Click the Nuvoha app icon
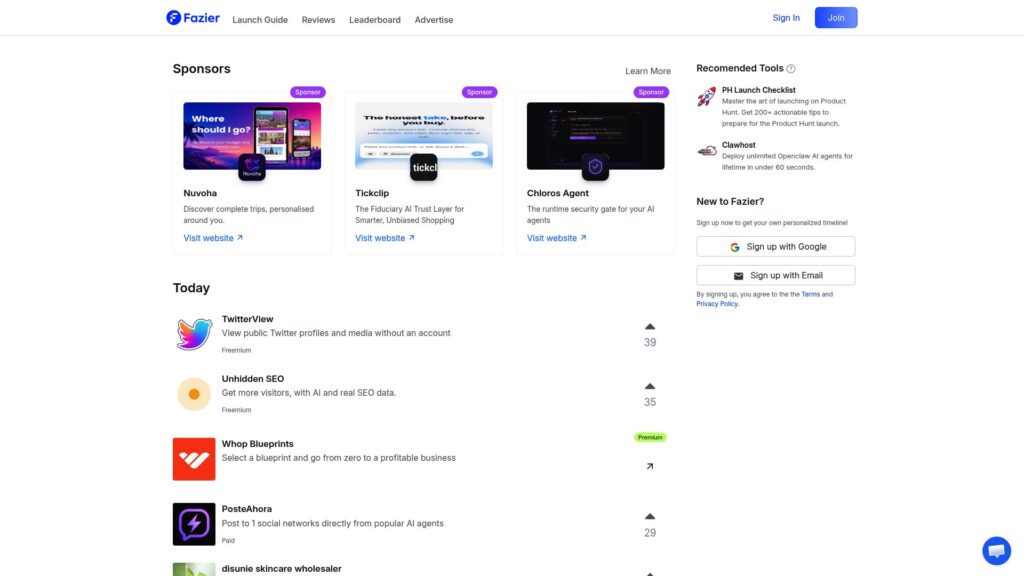This screenshot has width=1024, height=576. click(x=252, y=167)
